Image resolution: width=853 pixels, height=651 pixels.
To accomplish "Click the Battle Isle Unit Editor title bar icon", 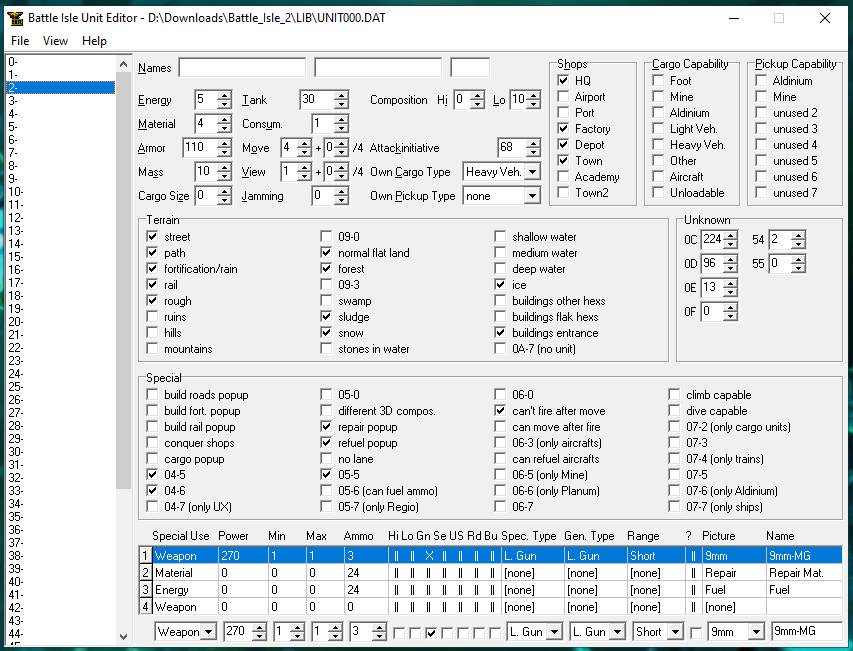I will tap(14, 18).
